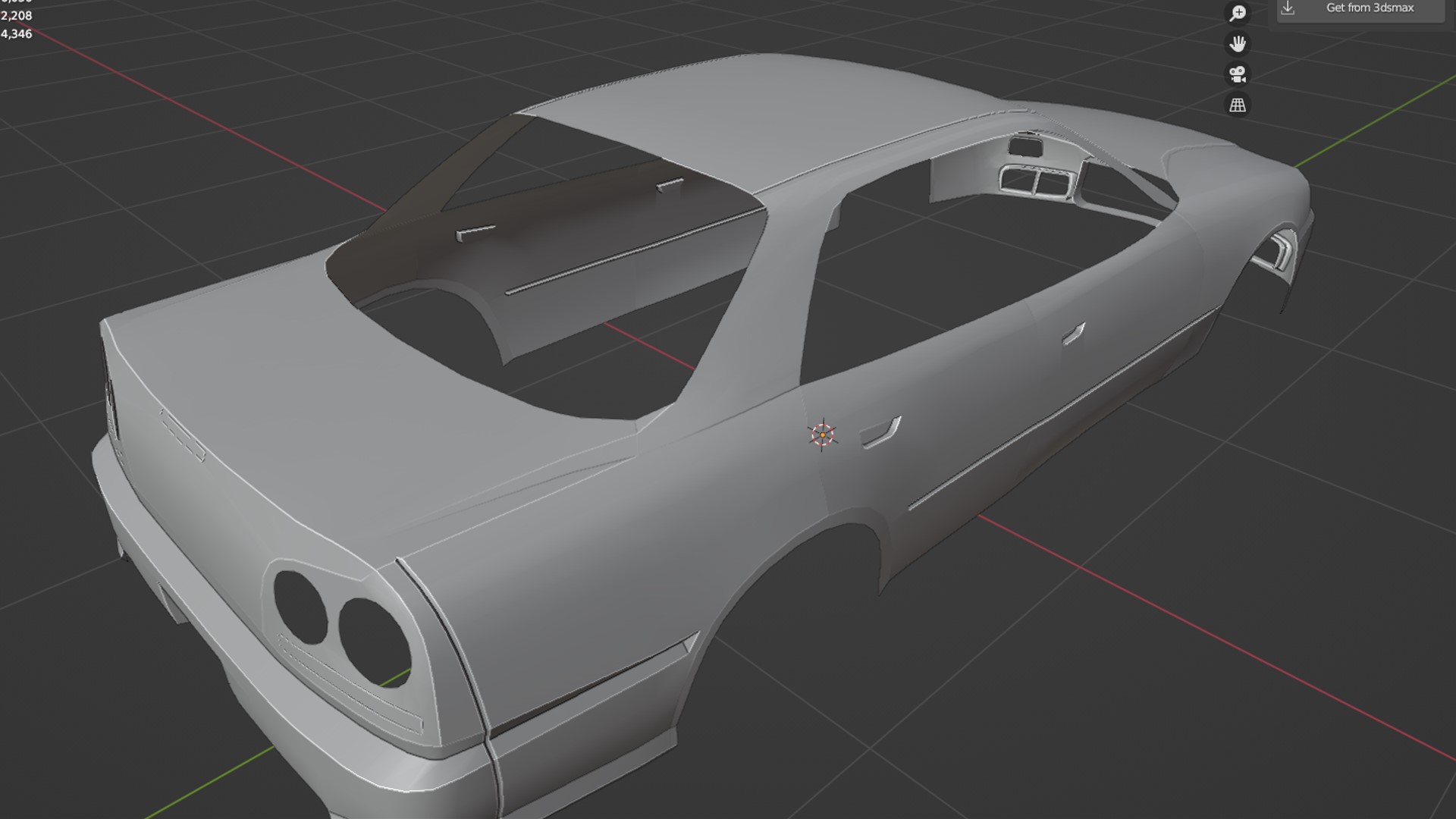Select the pan hand viewport icon

click(x=1238, y=43)
